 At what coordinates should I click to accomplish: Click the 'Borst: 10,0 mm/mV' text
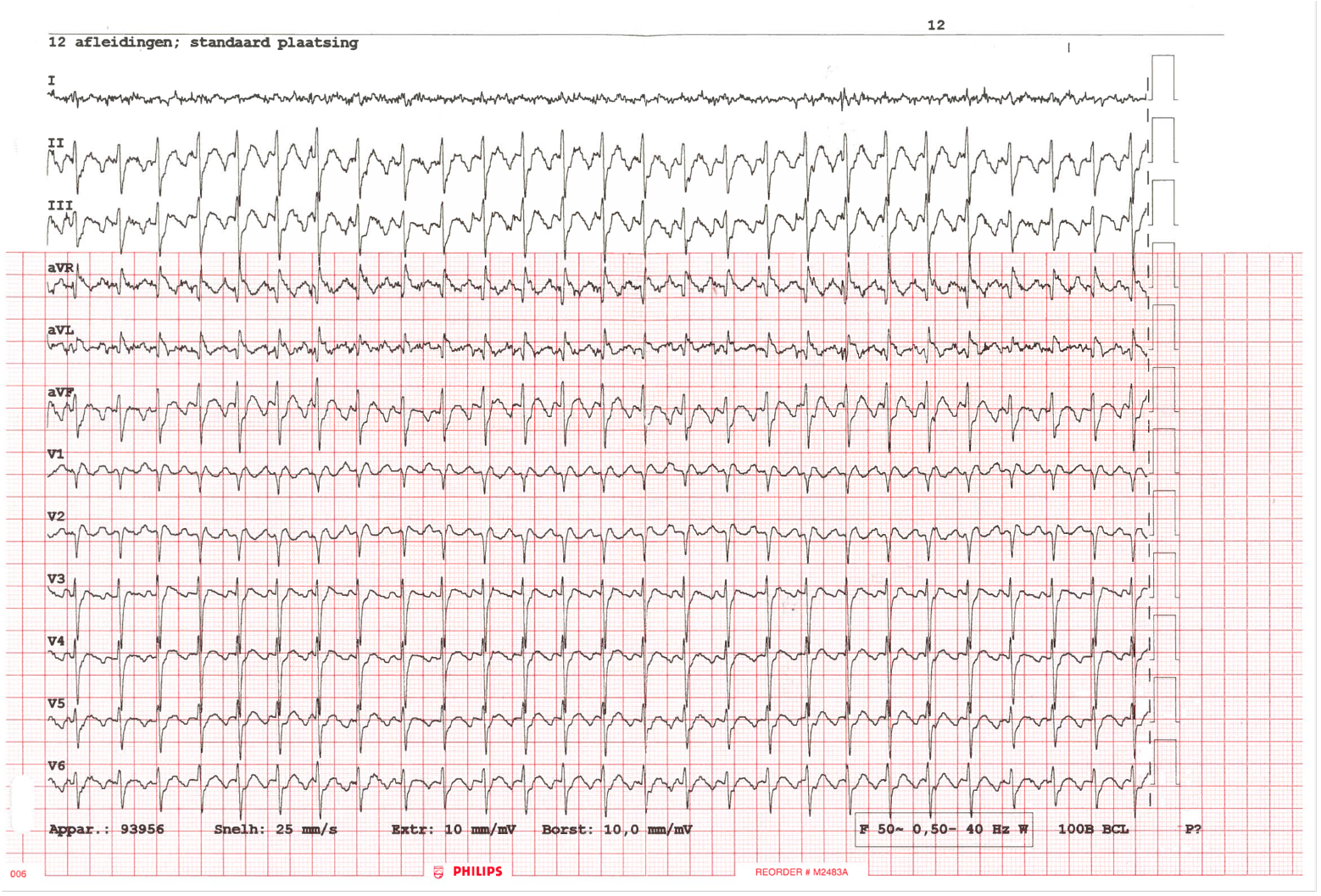(616, 829)
